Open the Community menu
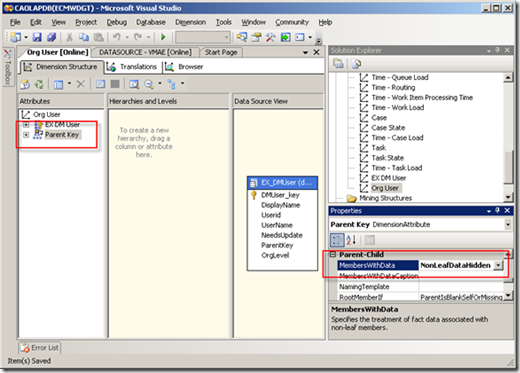Screen dimensions: 520x373 [x=292, y=22]
